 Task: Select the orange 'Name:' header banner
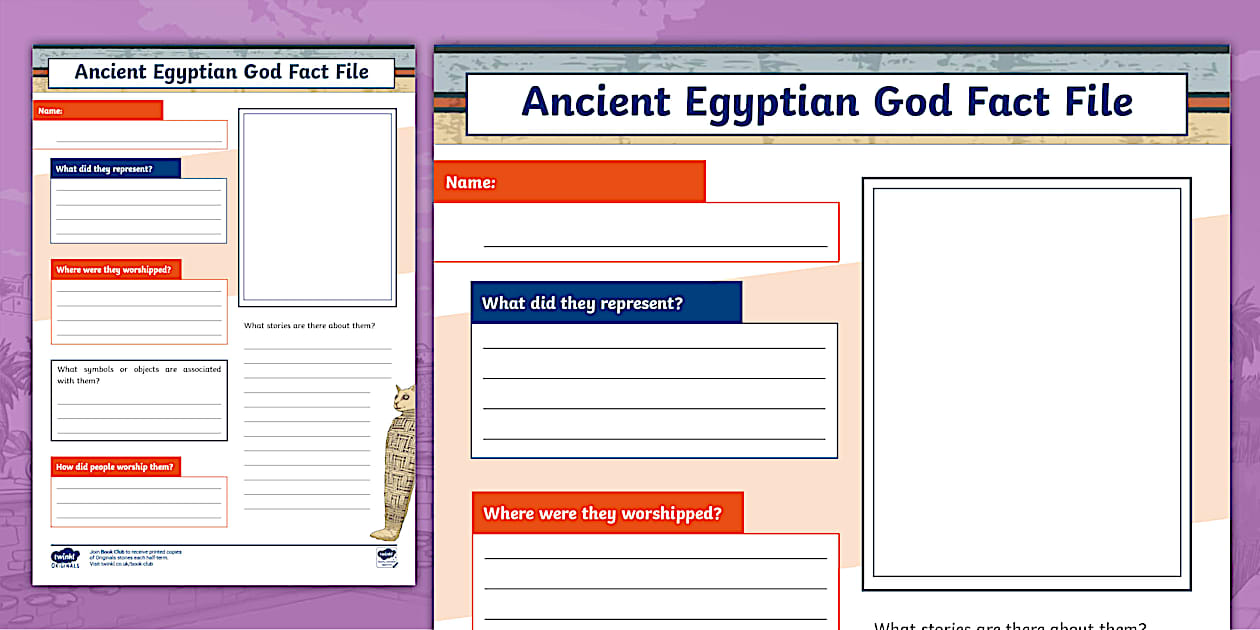pos(570,181)
